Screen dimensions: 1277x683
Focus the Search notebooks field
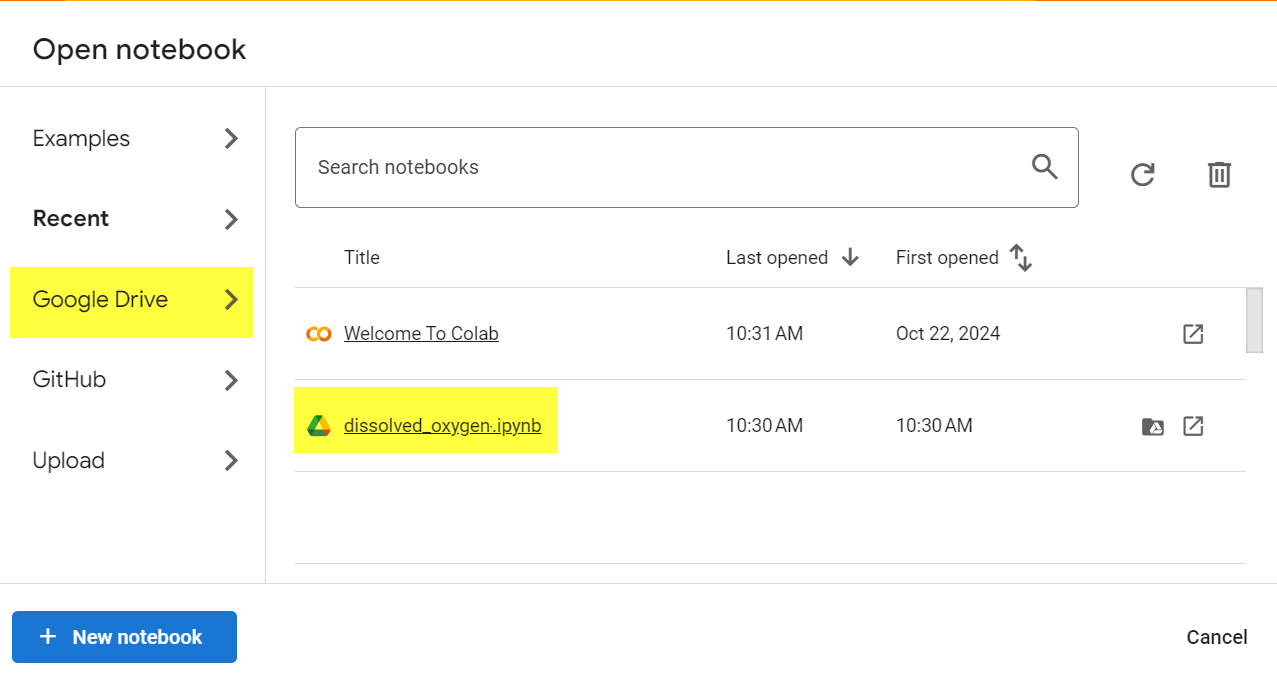pyautogui.click(x=686, y=167)
